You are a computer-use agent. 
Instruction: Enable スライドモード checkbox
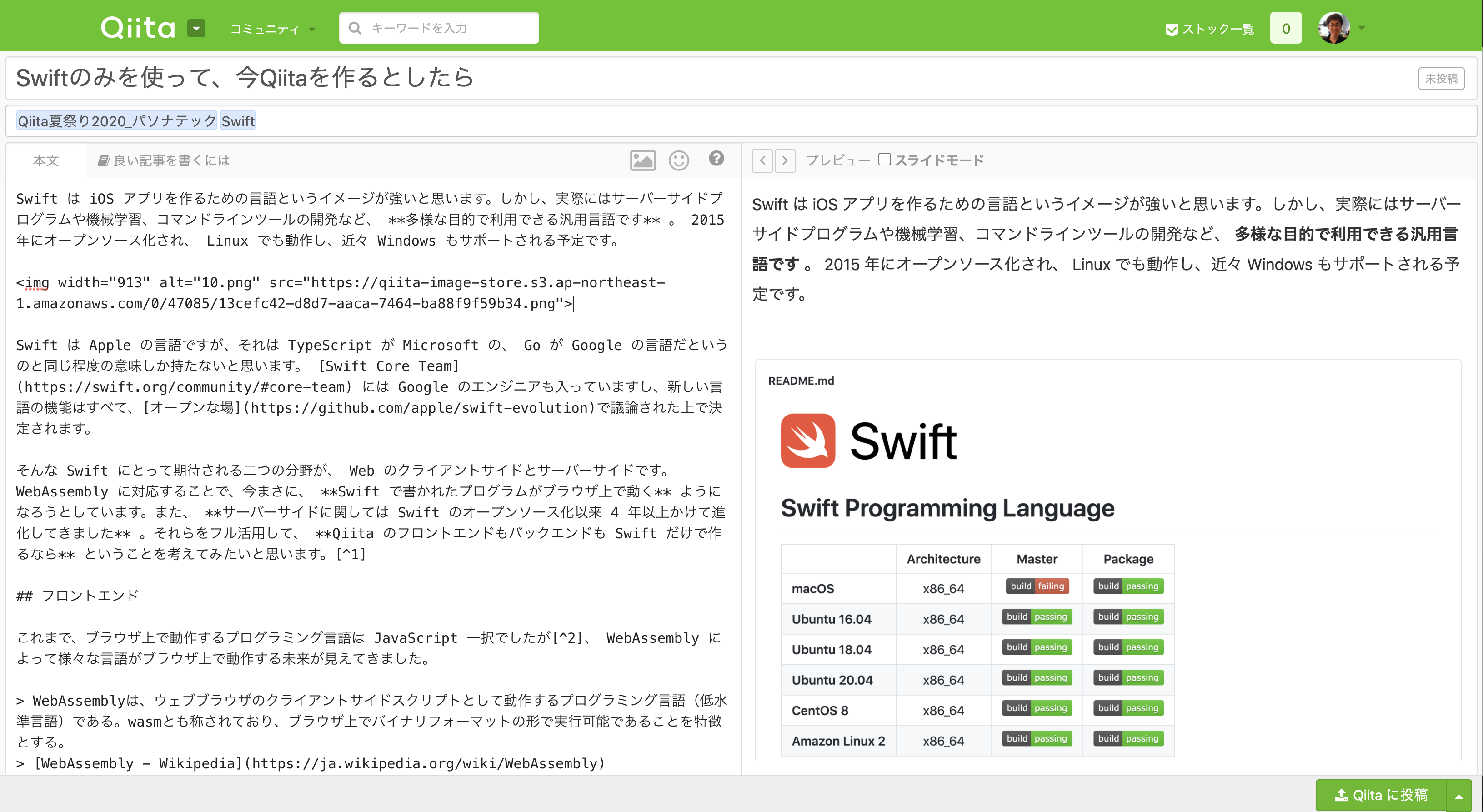tap(884, 160)
